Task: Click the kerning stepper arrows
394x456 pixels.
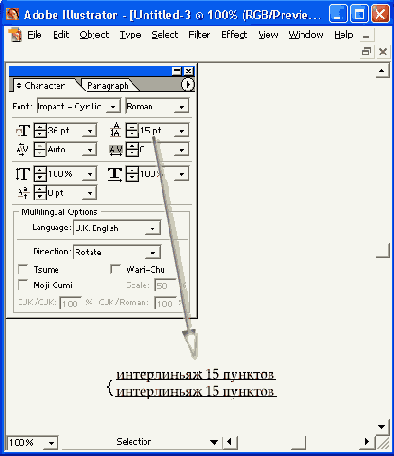Action: point(40,150)
